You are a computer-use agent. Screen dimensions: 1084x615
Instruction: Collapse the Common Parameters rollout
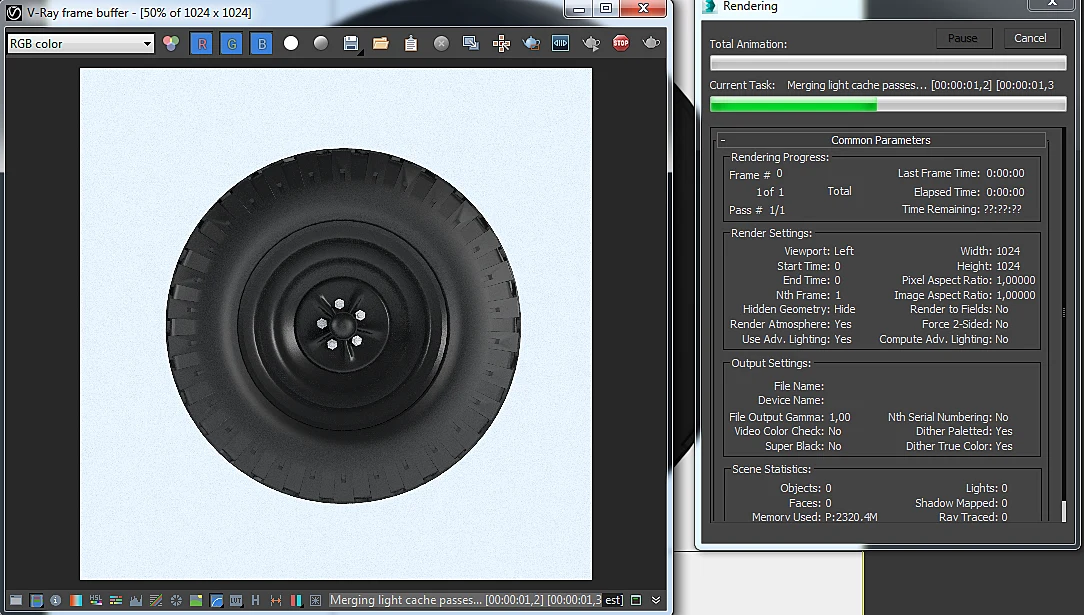pyautogui.click(x=881, y=140)
